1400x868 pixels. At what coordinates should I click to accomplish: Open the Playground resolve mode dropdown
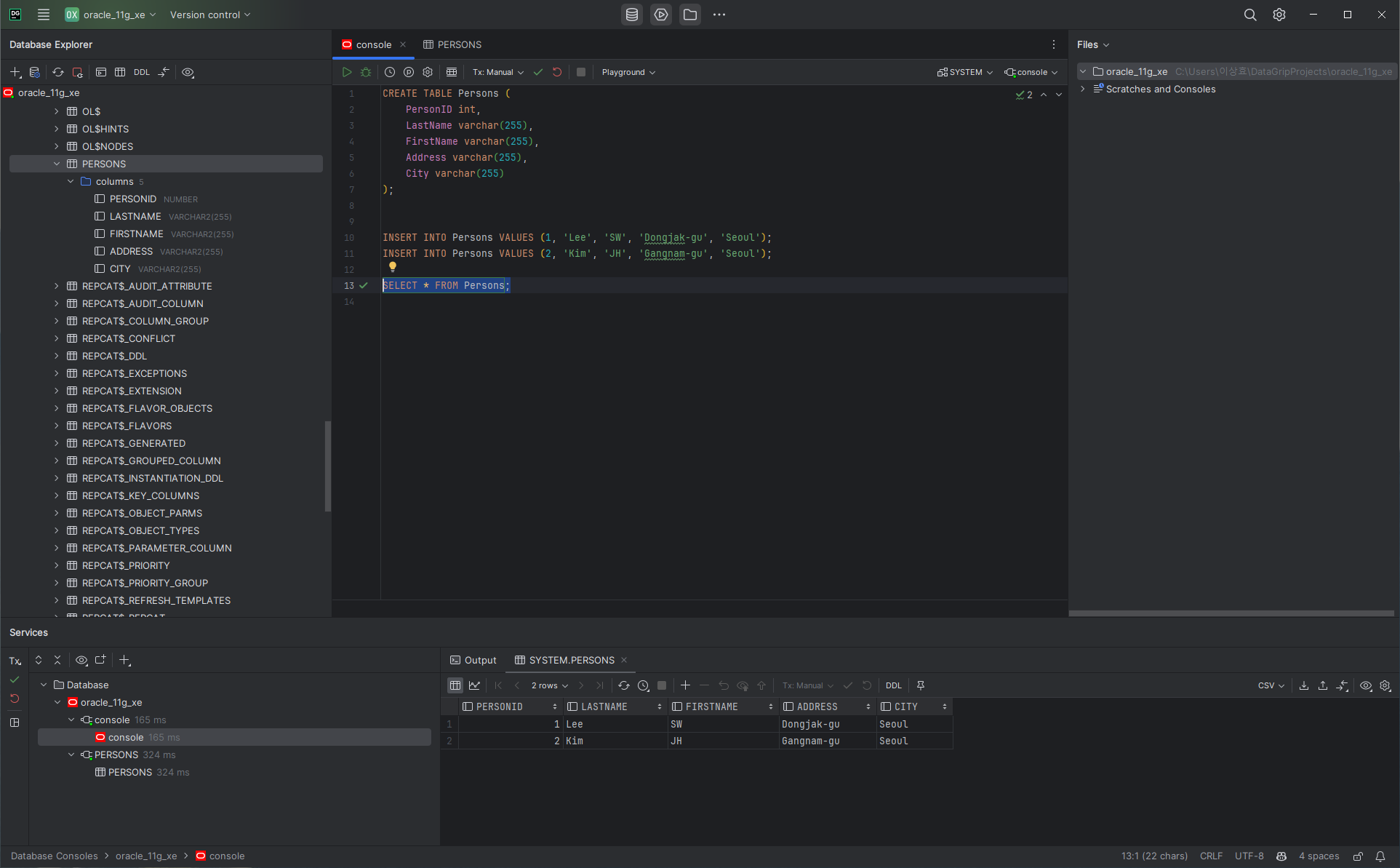(628, 72)
